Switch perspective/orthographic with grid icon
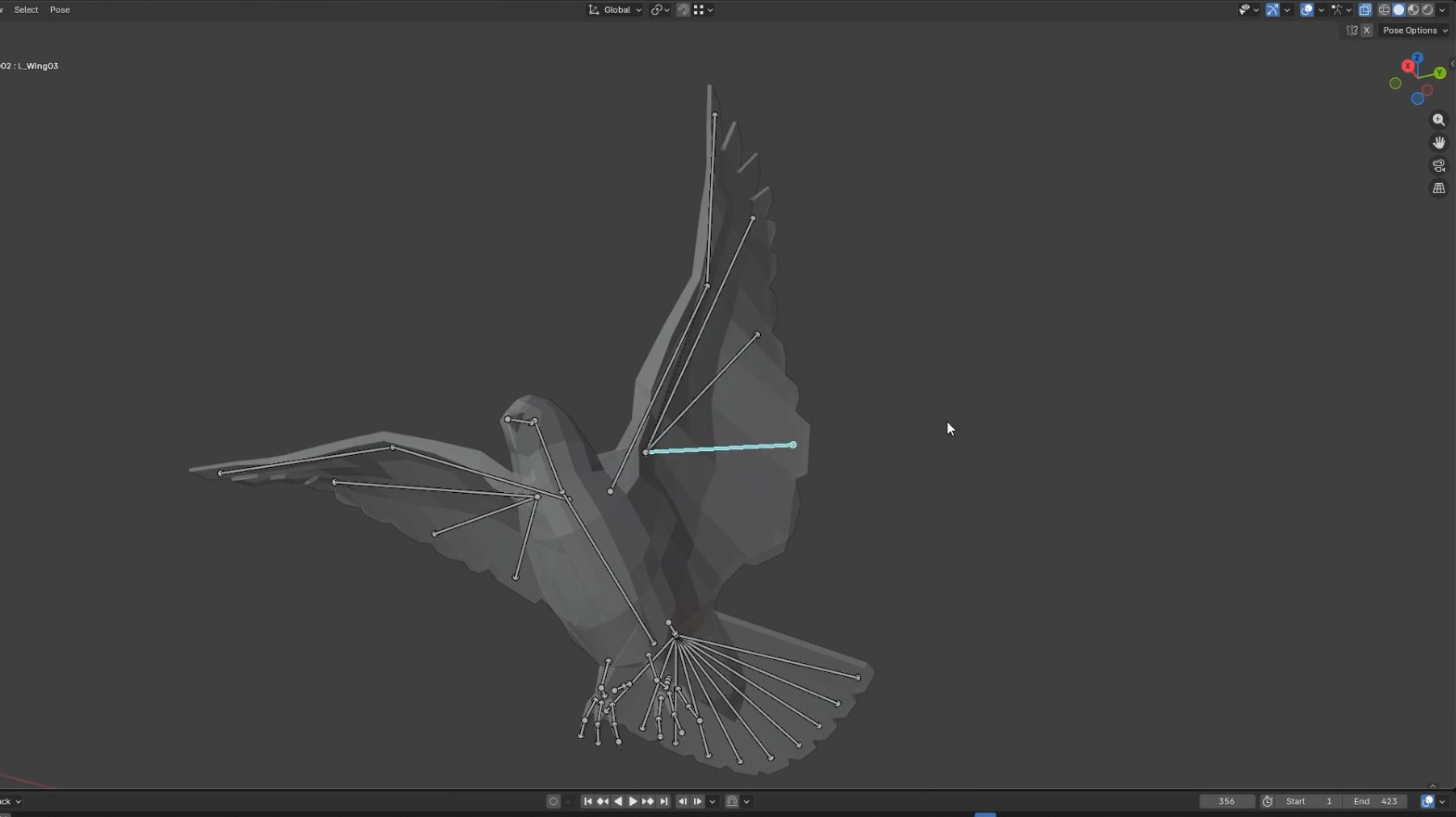Image resolution: width=1456 pixels, height=817 pixels. click(x=1438, y=188)
